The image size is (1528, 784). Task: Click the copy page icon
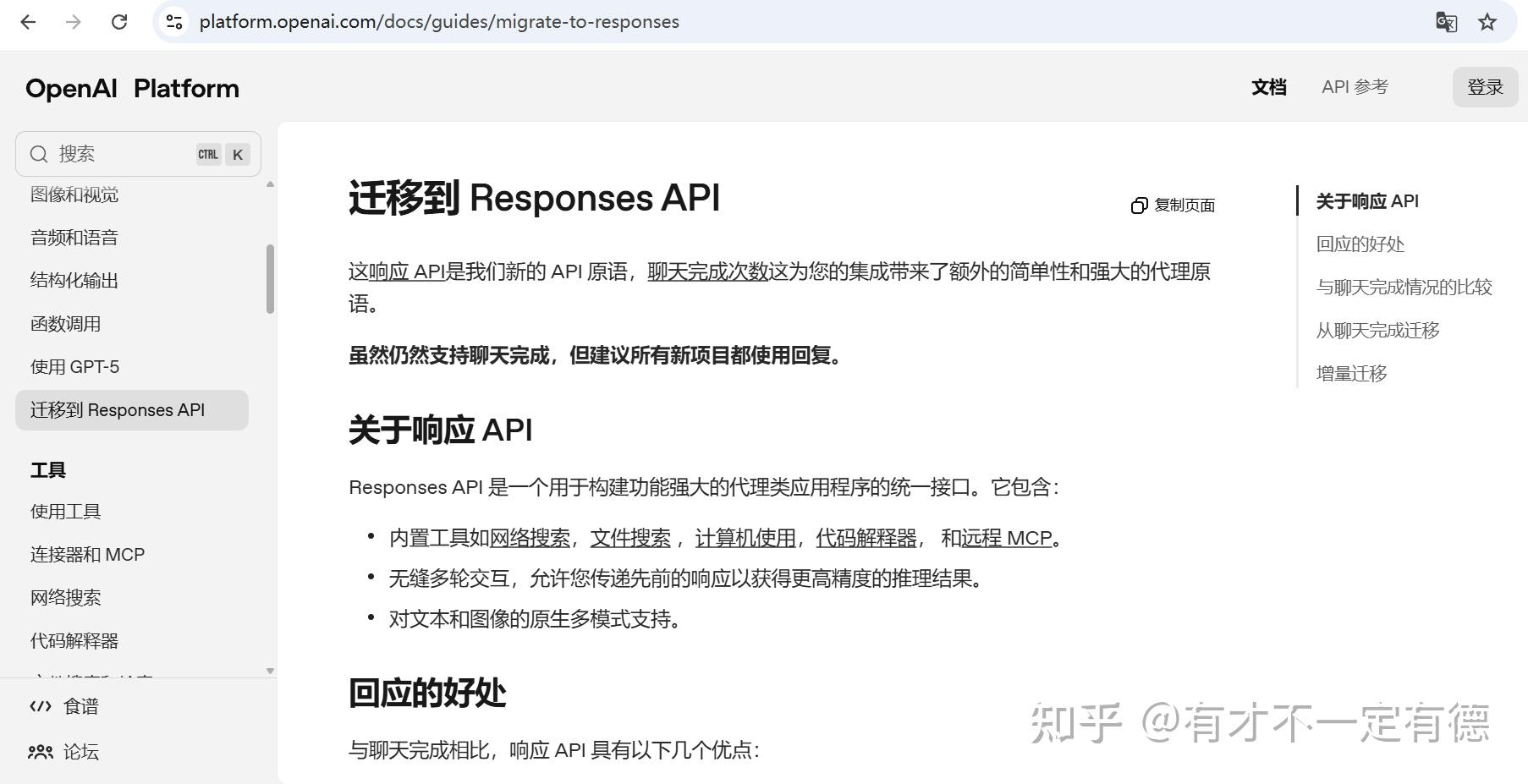[1139, 205]
